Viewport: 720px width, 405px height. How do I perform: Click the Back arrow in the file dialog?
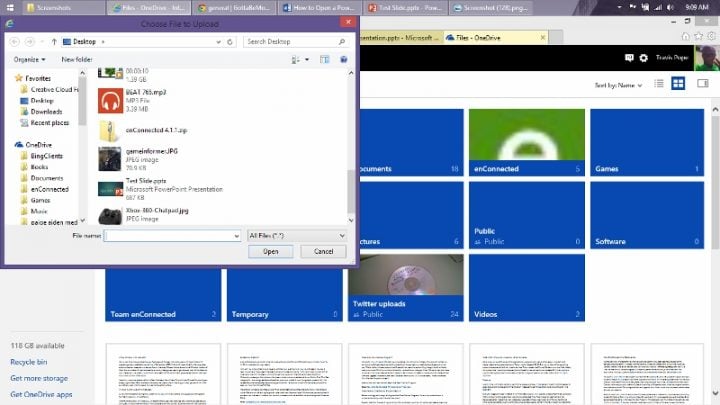click(x=14, y=42)
